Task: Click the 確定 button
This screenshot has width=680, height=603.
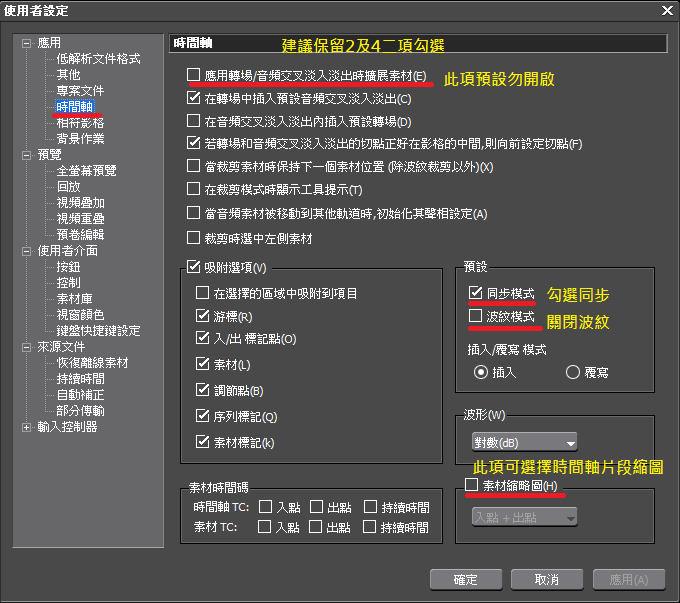Action: tap(465, 579)
